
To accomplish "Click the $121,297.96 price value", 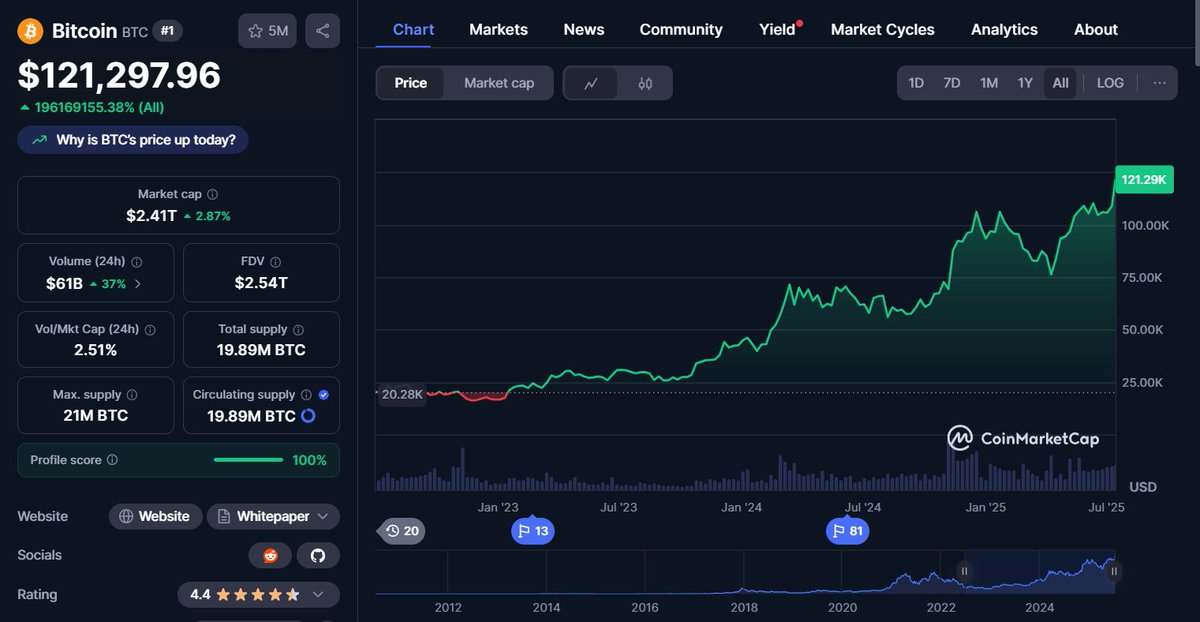I will [x=119, y=76].
